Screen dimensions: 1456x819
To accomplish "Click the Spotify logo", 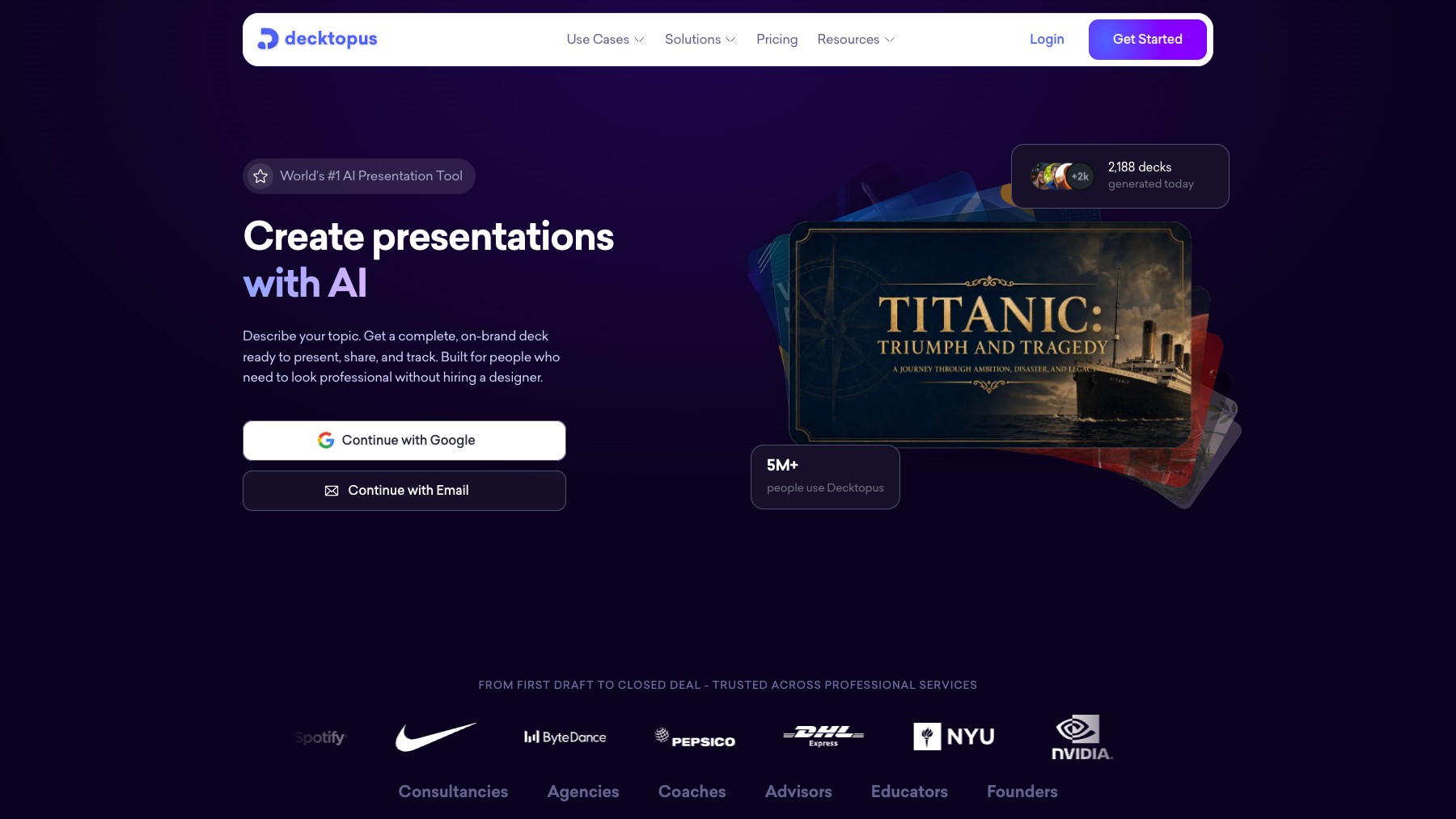I will (320, 737).
